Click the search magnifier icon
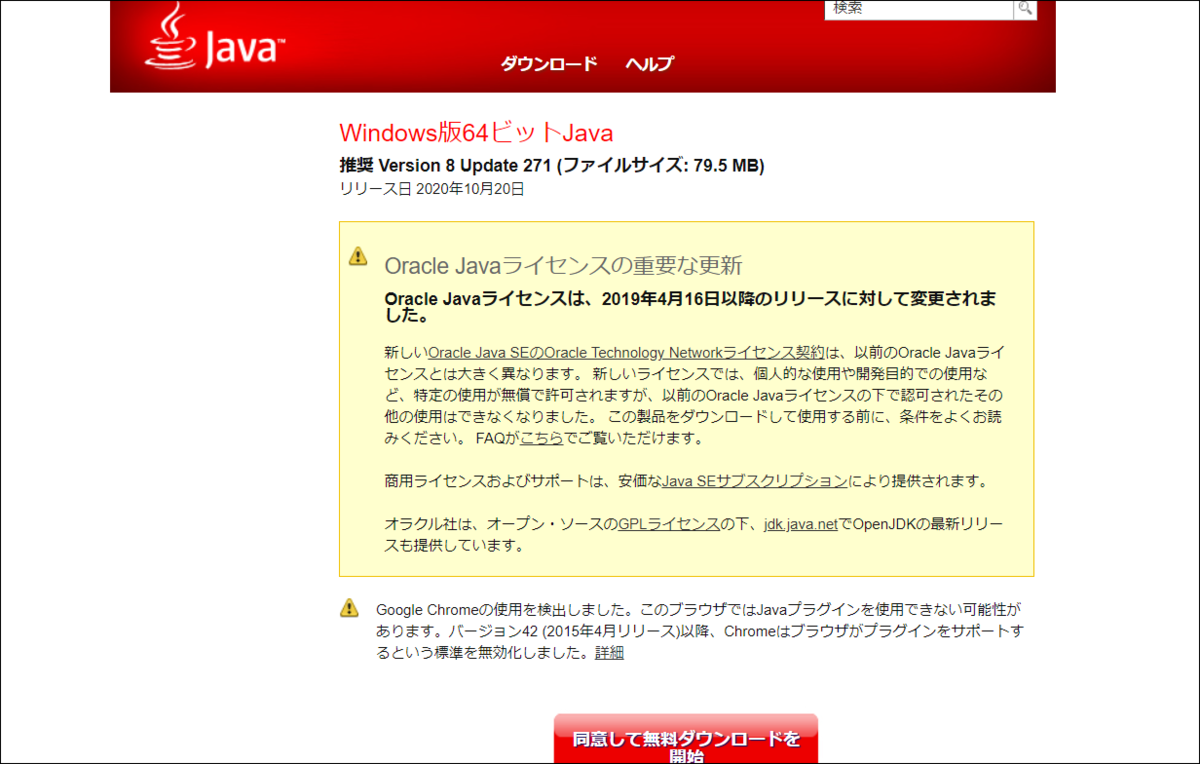The width and height of the screenshot is (1200, 764). click(x=1026, y=8)
